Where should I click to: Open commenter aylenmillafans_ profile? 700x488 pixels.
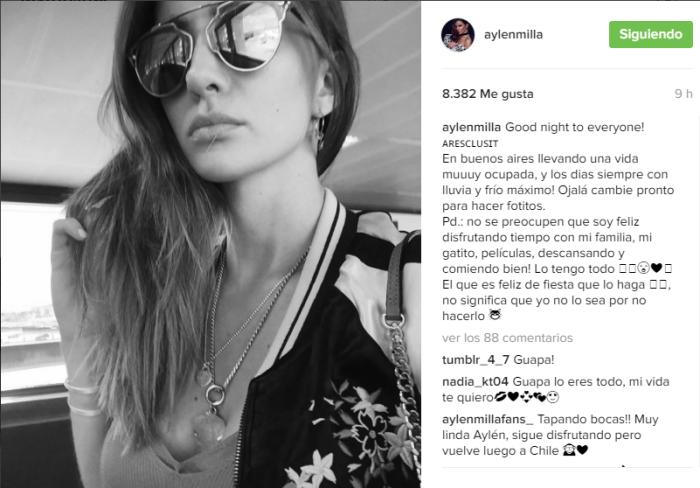coord(488,420)
